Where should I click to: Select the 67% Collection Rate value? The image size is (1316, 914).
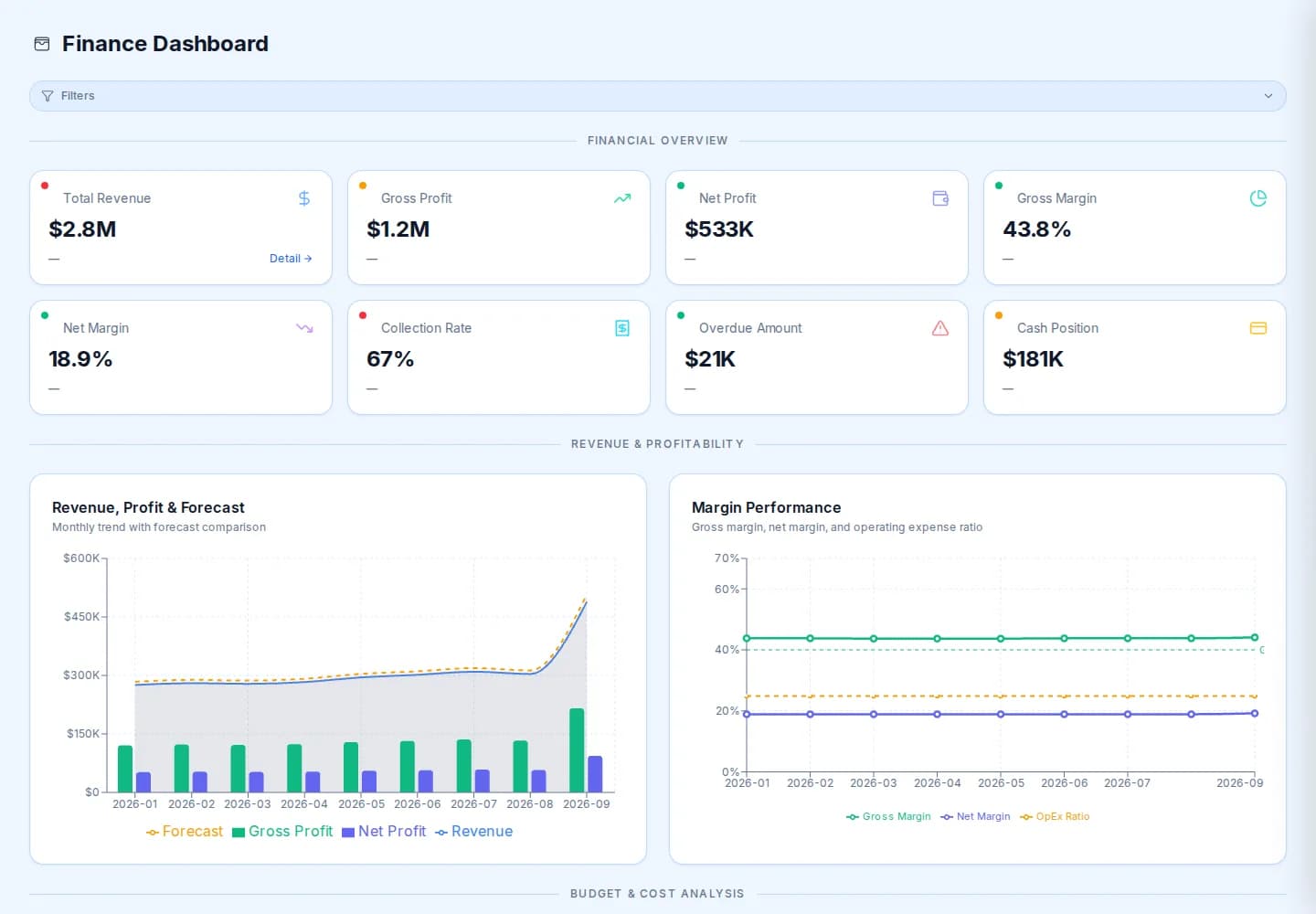(390, 359)
